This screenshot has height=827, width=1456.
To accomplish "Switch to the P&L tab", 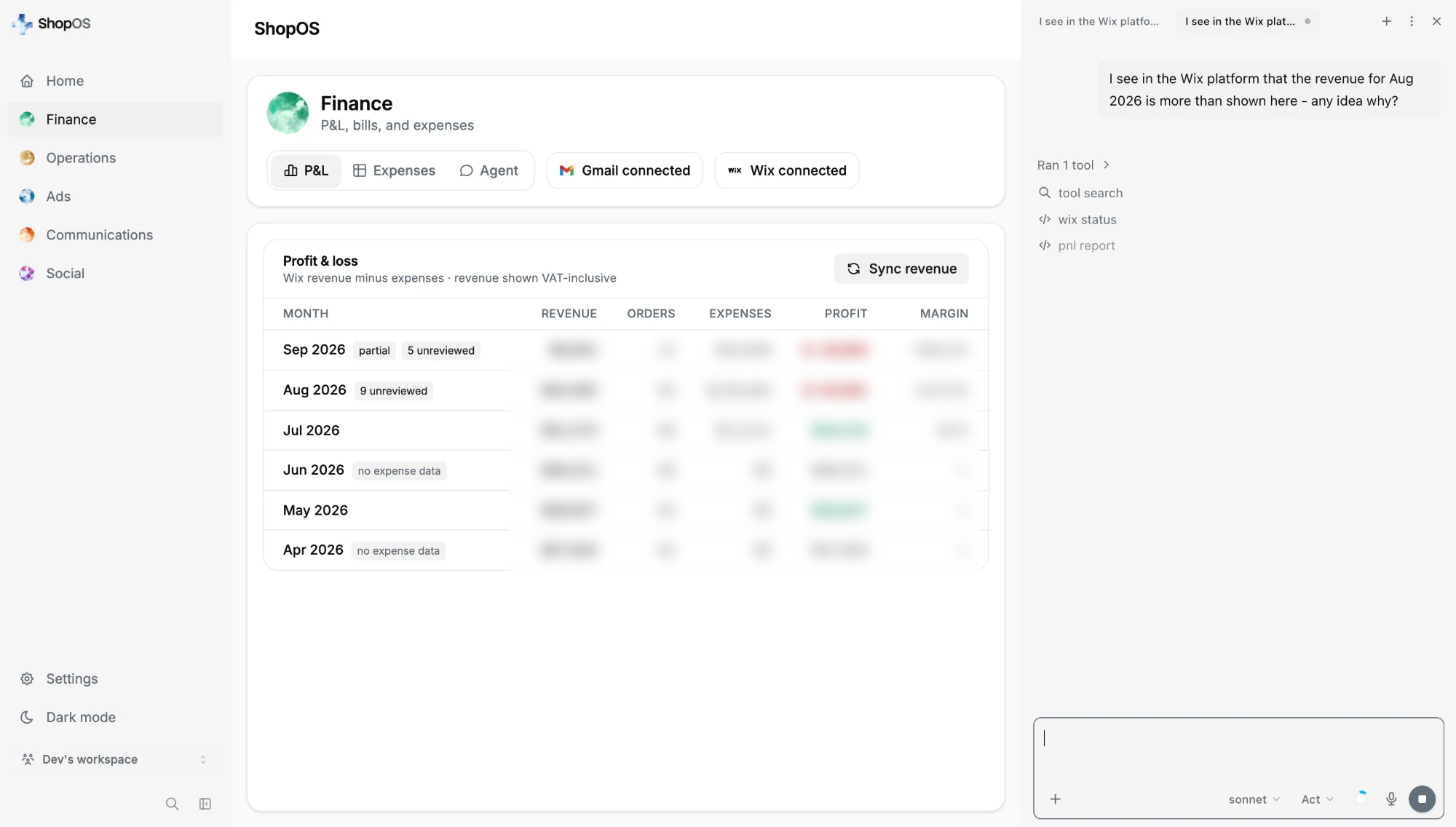I will [306, 170].
